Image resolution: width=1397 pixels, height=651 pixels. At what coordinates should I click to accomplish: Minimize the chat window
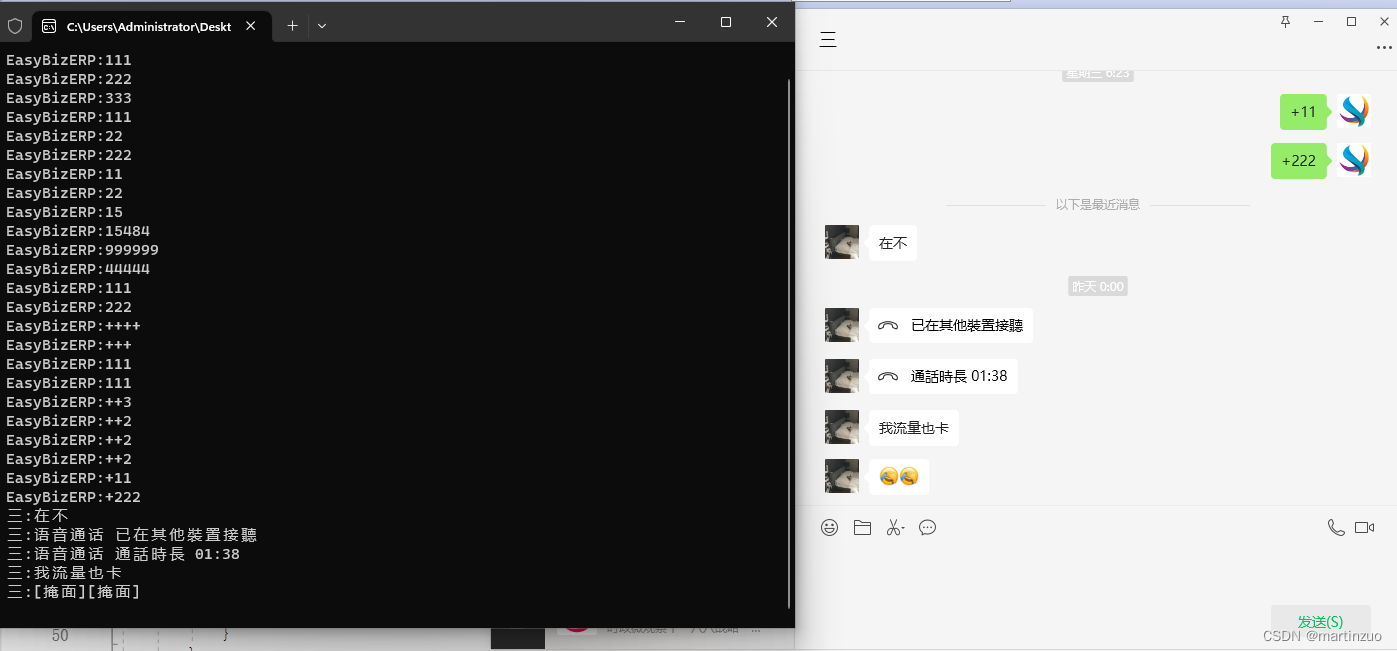tap(1319, 21)
